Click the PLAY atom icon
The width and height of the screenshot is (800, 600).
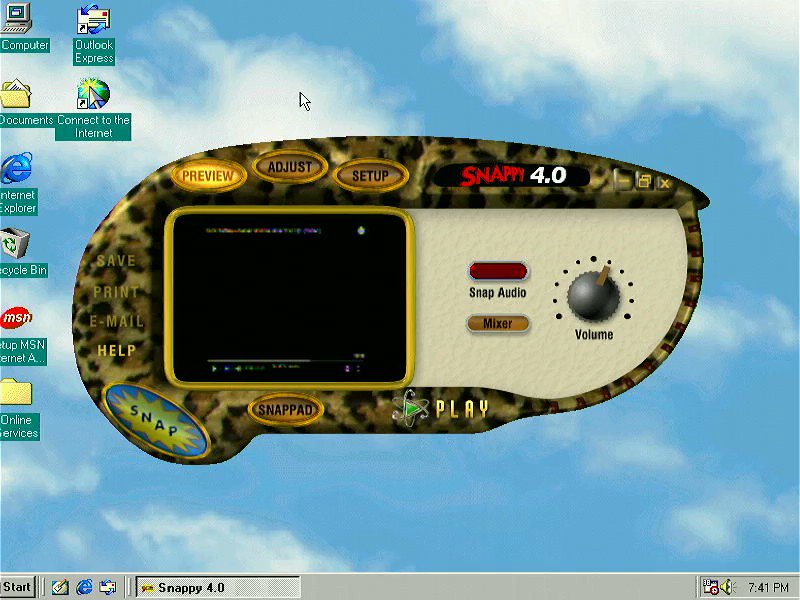click(x=410, y=409)
